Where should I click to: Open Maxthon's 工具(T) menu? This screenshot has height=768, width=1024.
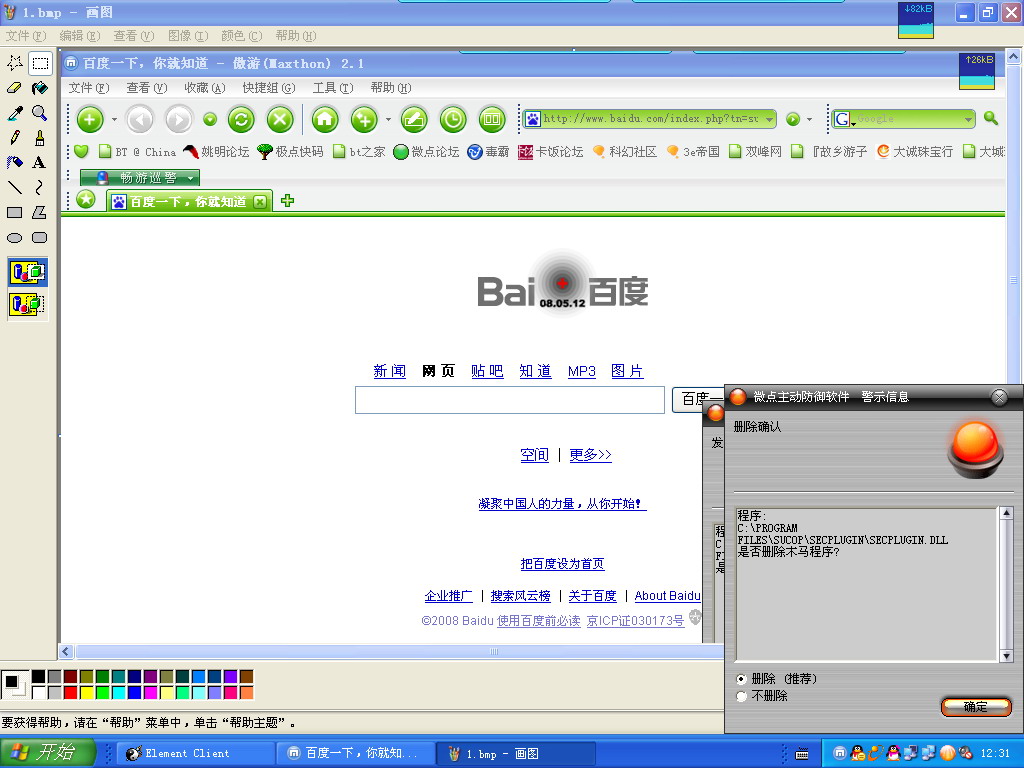point(333,88)
